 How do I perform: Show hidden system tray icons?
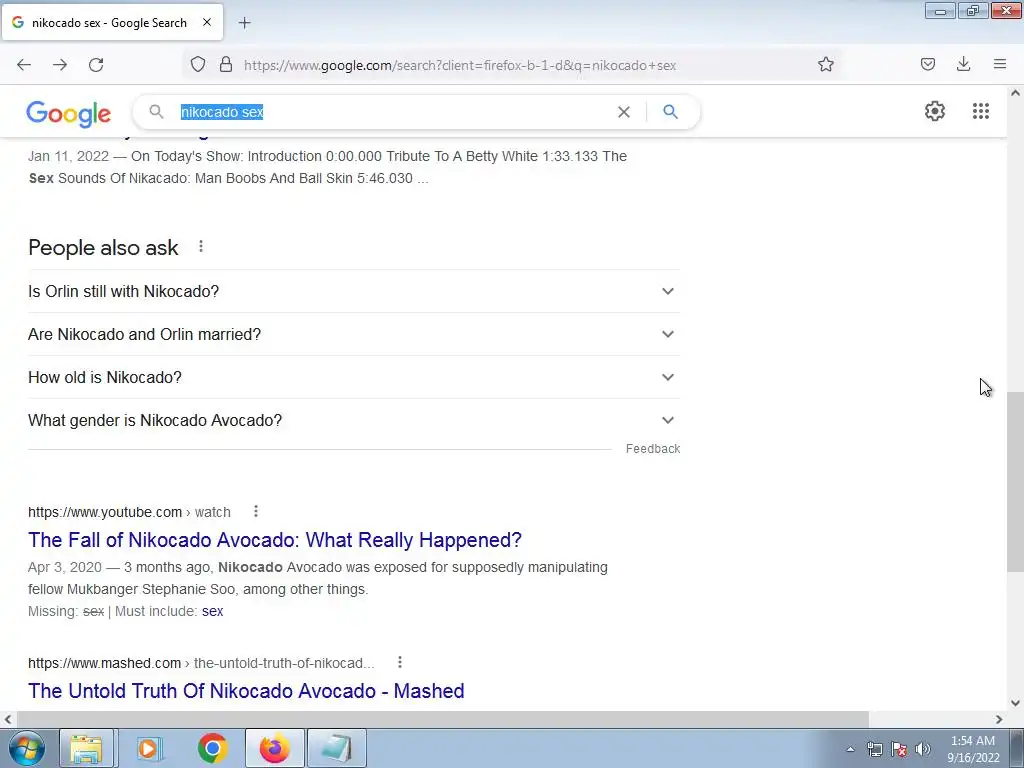coord(850,750)
